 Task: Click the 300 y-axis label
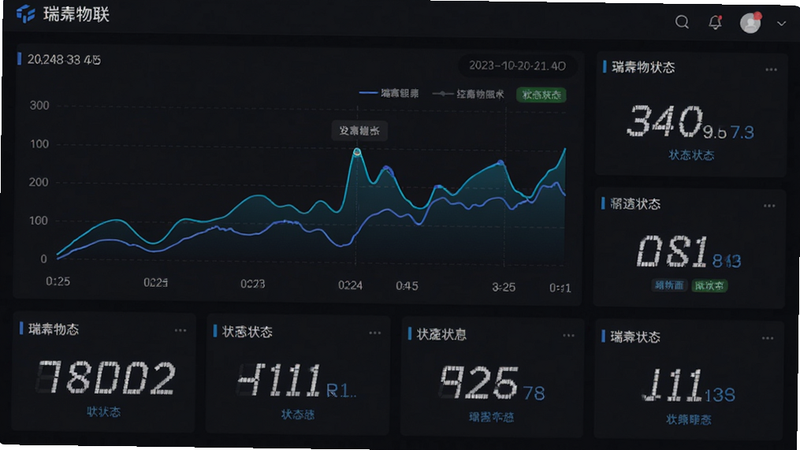39,106
